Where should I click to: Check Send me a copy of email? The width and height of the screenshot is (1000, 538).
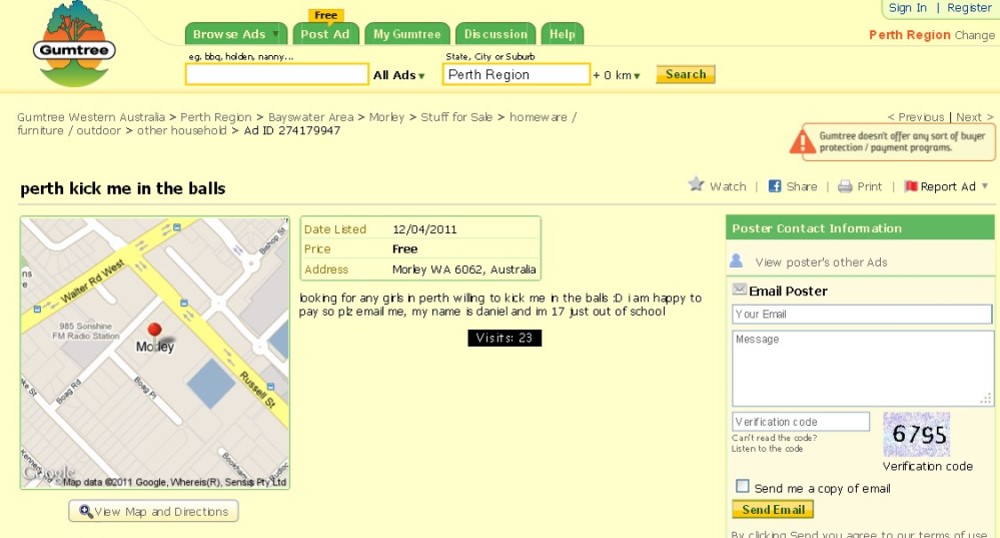point(742,487)
